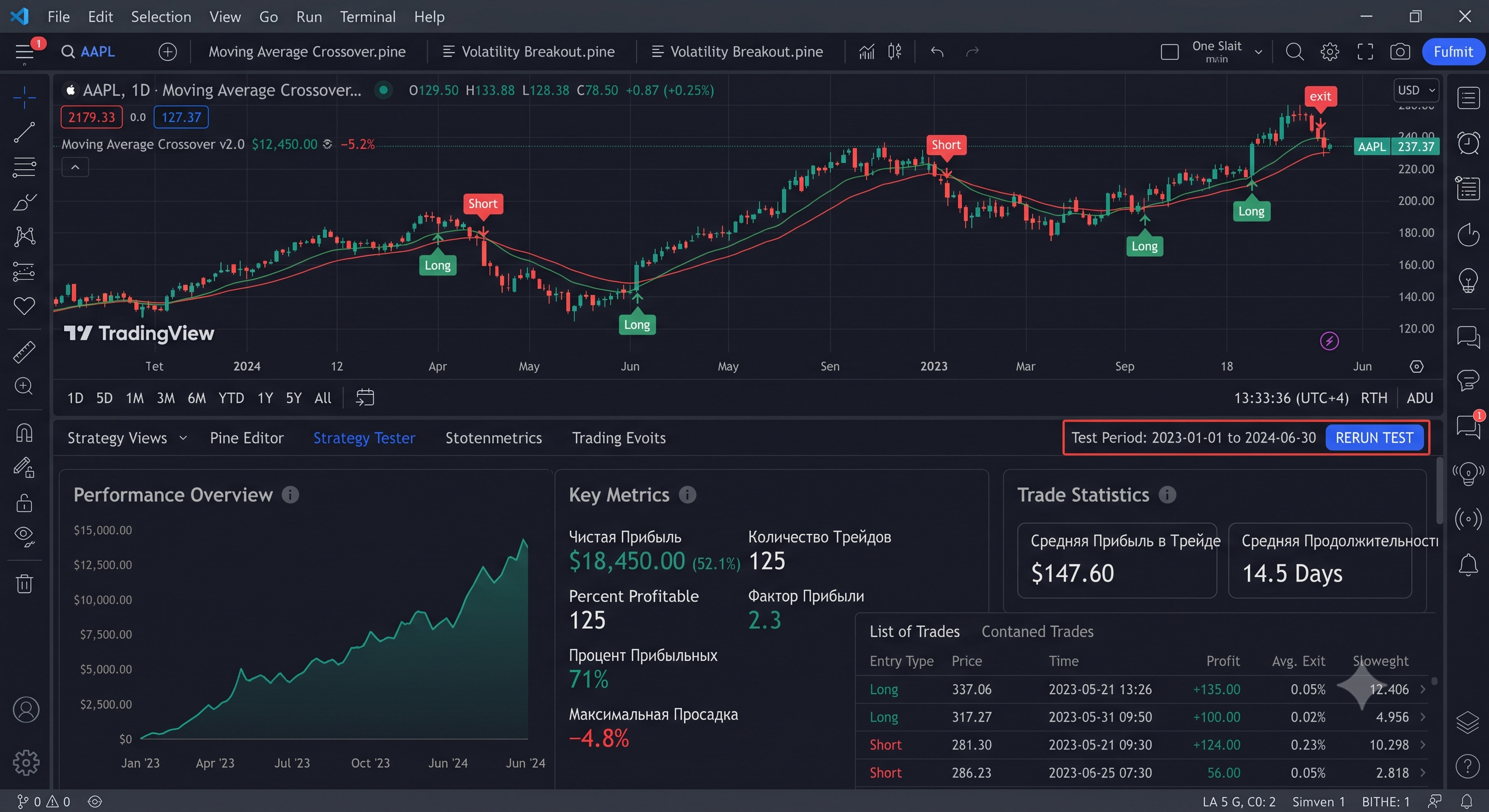Image resolution: width=1489 pixels, height=812 pixels.
Task: Toggle lock all drawings
Action: [24, 502]
